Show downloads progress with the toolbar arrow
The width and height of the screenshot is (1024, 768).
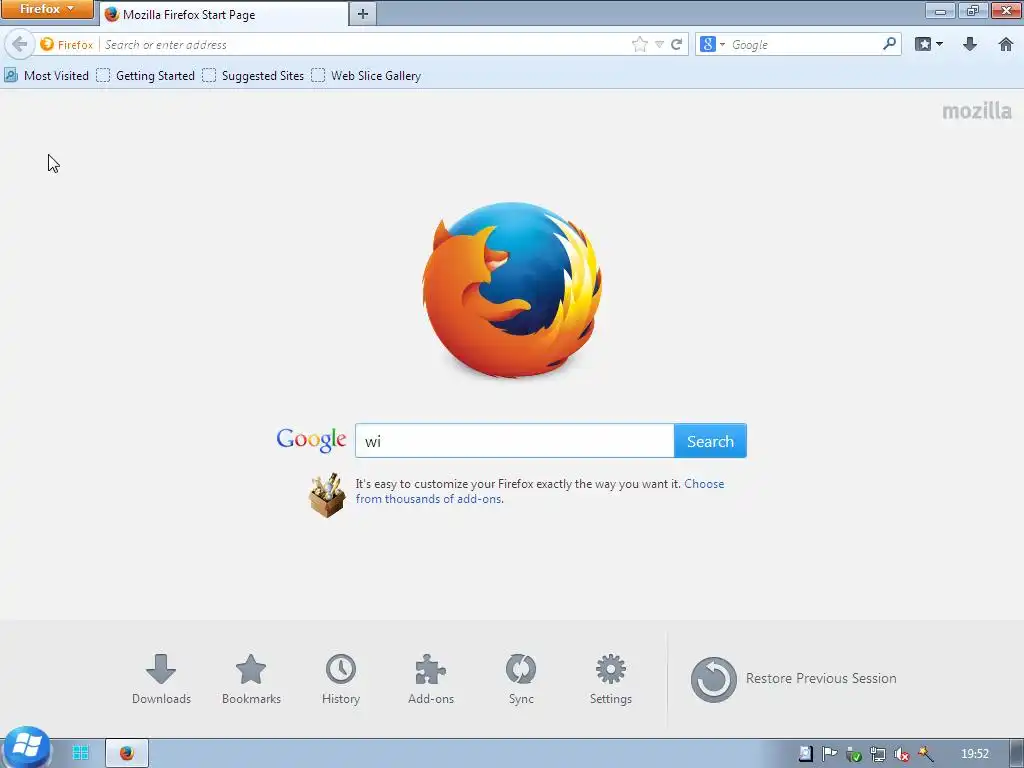coord(970,44)
